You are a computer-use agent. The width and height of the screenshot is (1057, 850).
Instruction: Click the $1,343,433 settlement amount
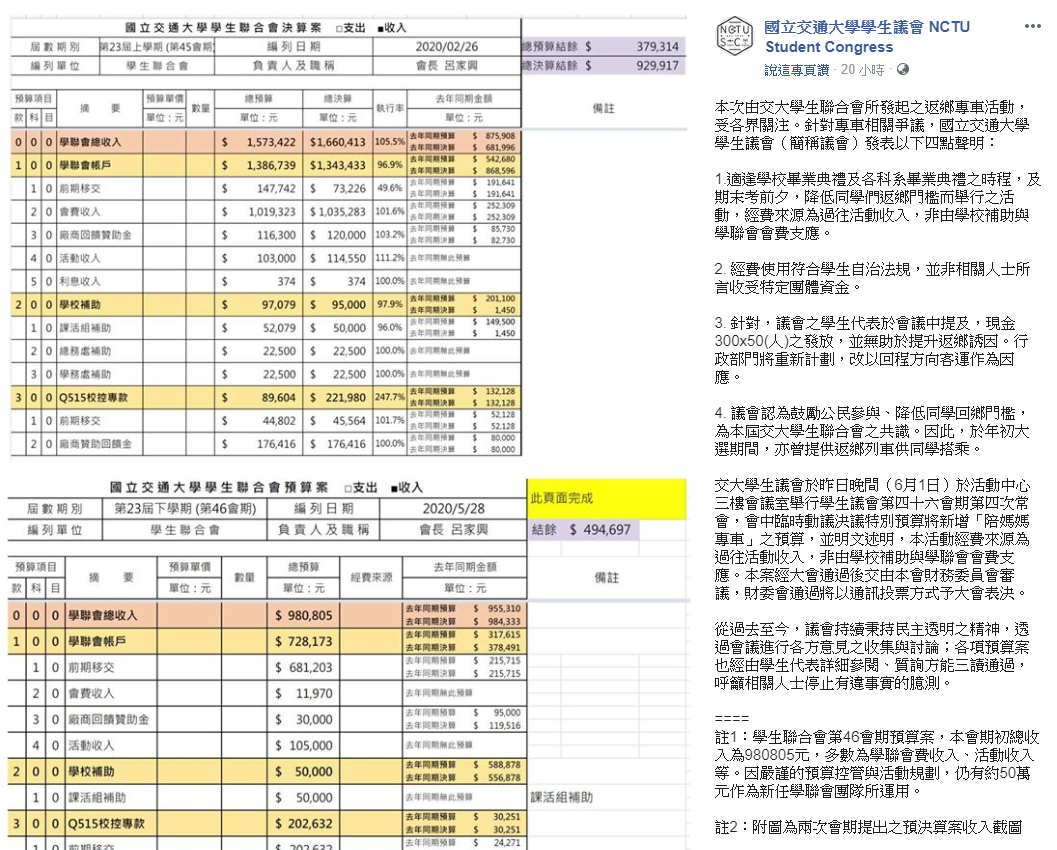[x=338, y=165]
